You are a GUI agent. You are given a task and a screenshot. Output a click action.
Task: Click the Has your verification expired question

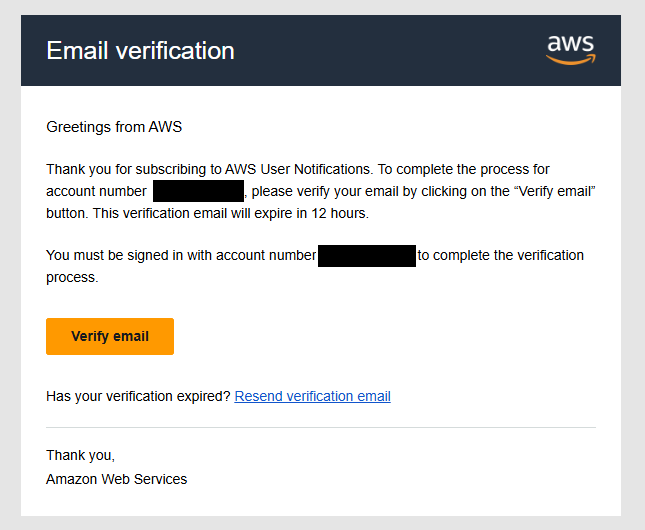click(138, 396)
